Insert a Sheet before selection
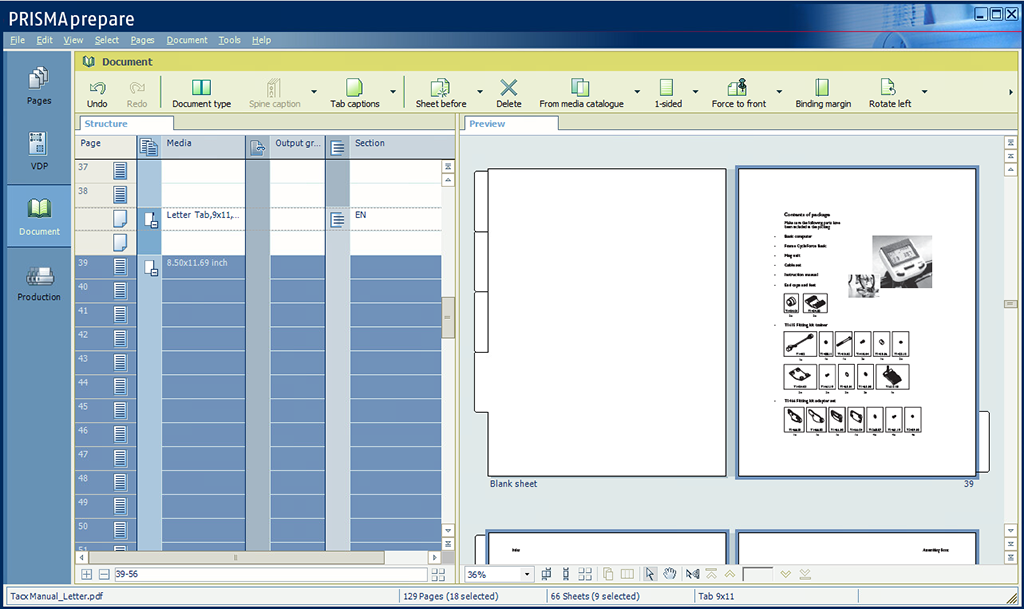Screen dimensions: 1024x609 coord(441,93)
